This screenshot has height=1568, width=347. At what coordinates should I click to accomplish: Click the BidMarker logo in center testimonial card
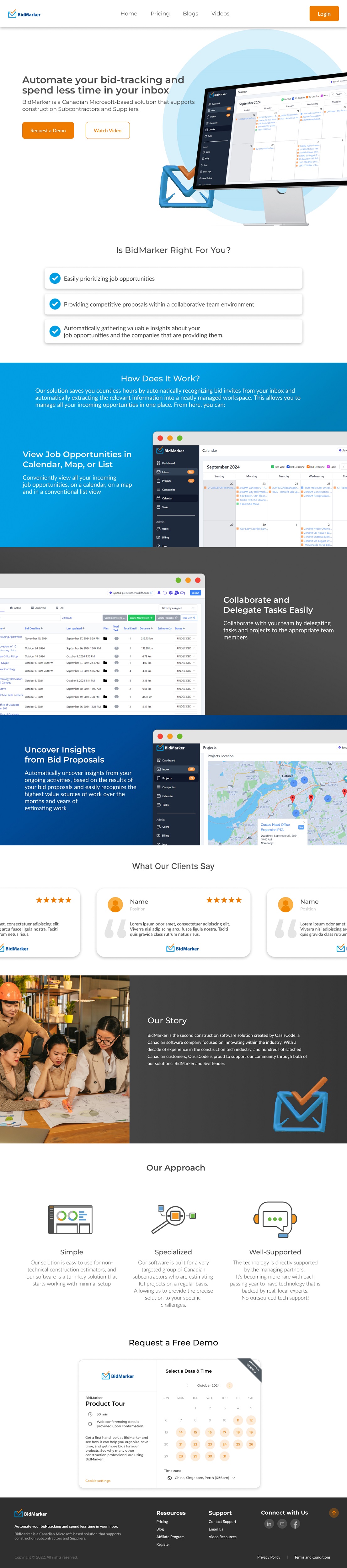click(x=183, y=948)
